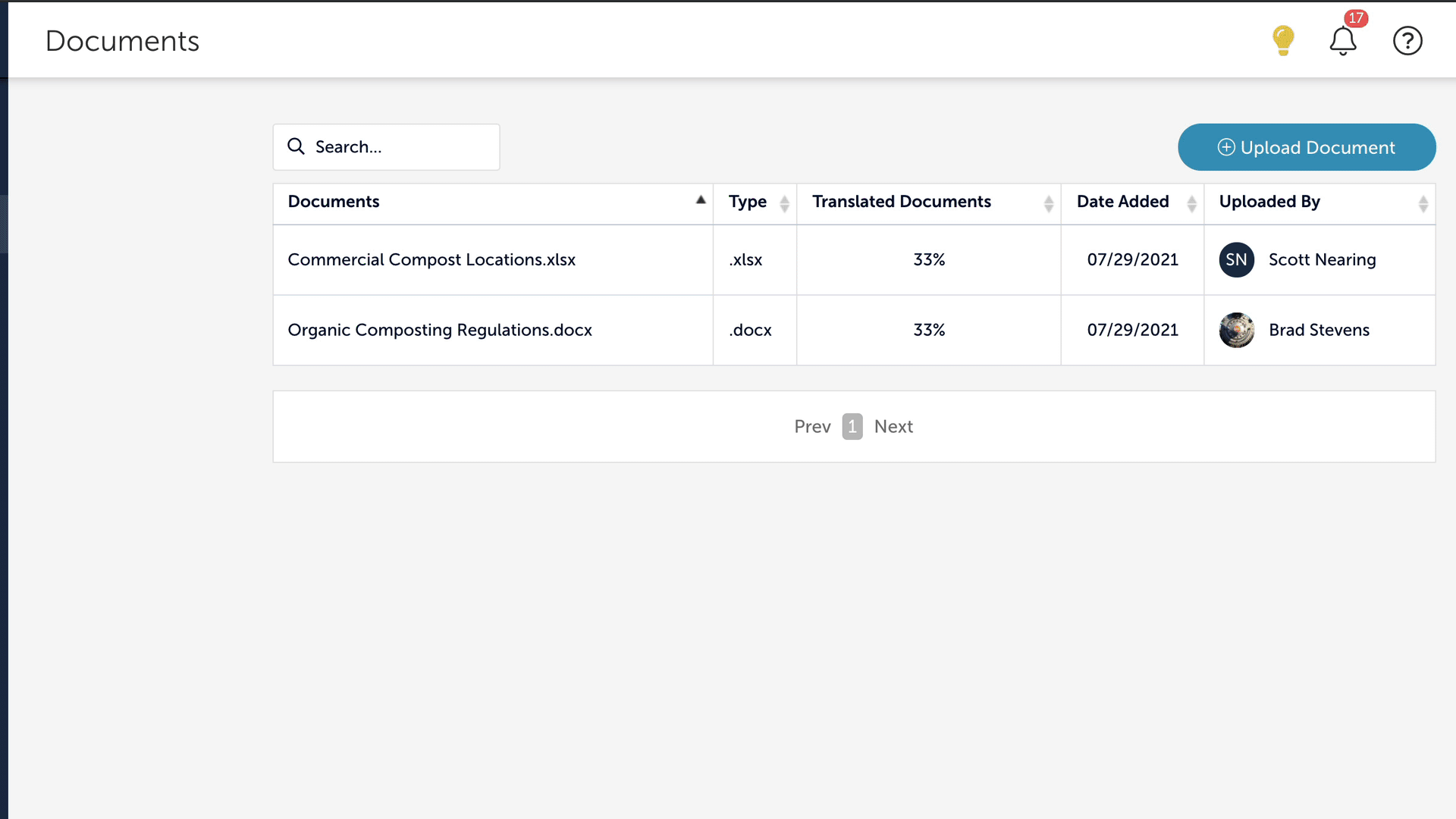Sort by Date Added column
Image resolution: width=1456 pixels, height=819 pixels.
pyautogui.click(x=1191, y=203)
